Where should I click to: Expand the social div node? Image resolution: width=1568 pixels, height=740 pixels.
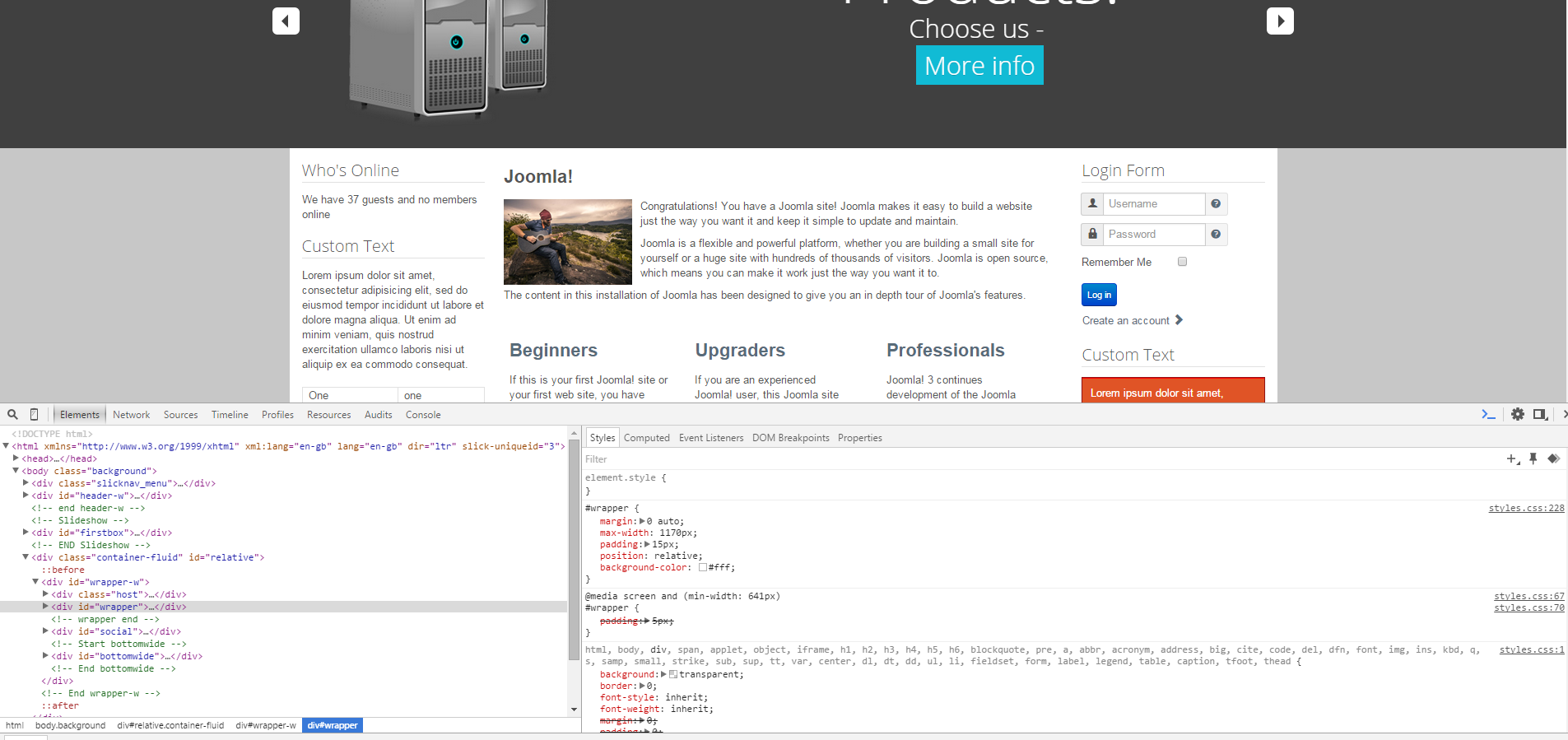45,631
